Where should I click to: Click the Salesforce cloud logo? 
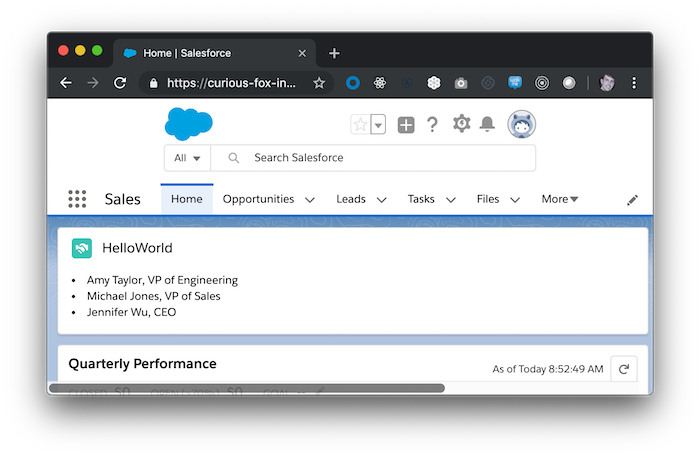pos(188,124)
